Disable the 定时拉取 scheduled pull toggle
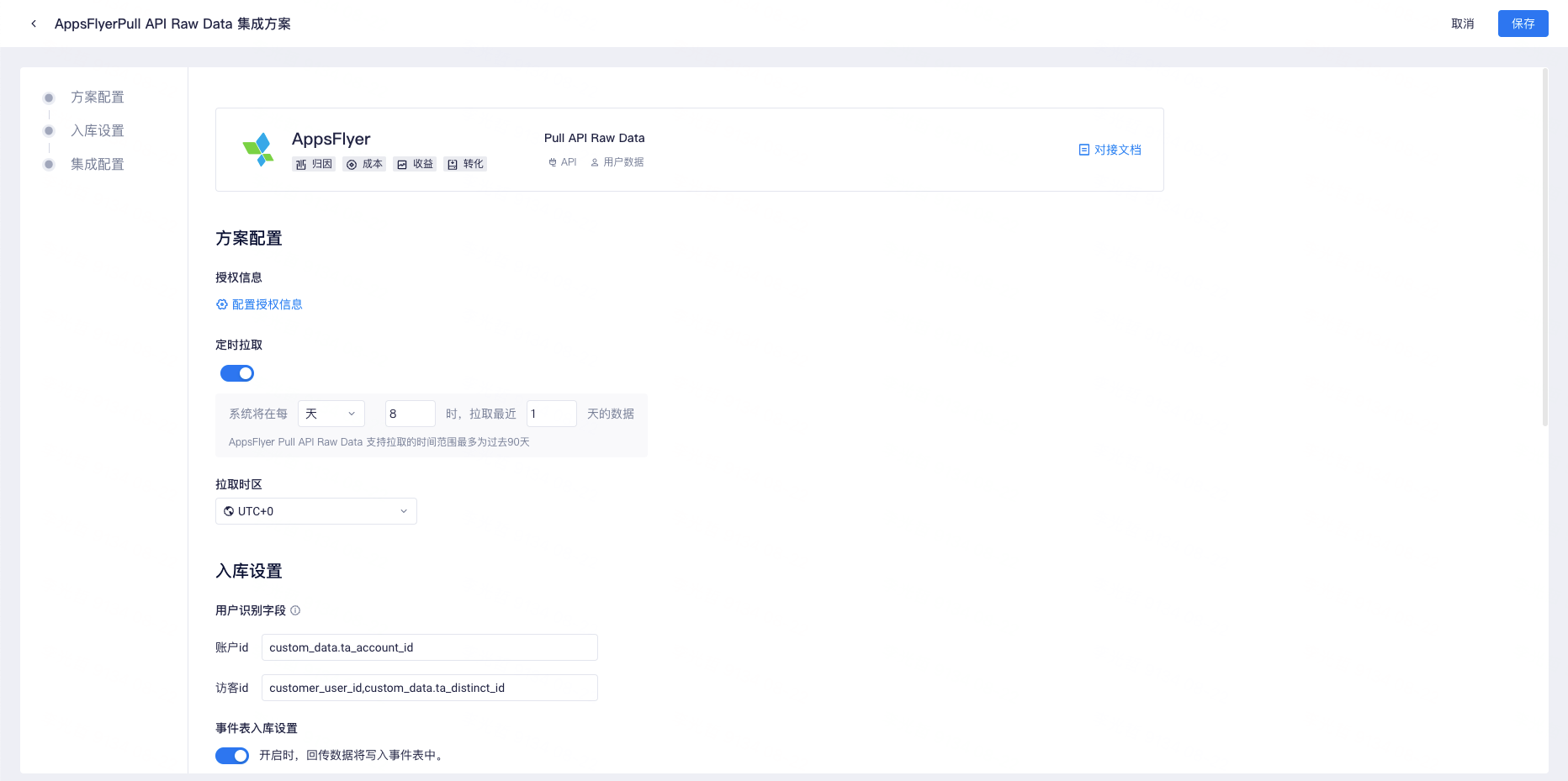Screen dimensions: 1568x781 coord(236,373)
